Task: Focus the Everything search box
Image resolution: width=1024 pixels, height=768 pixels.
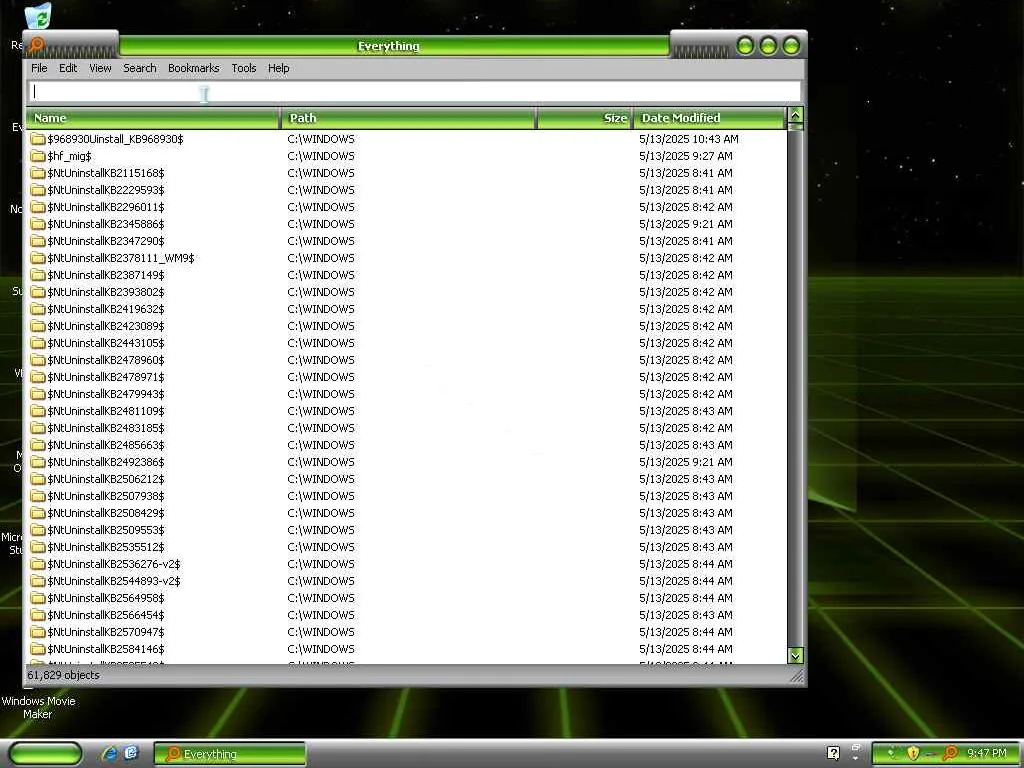Action: 414,91
